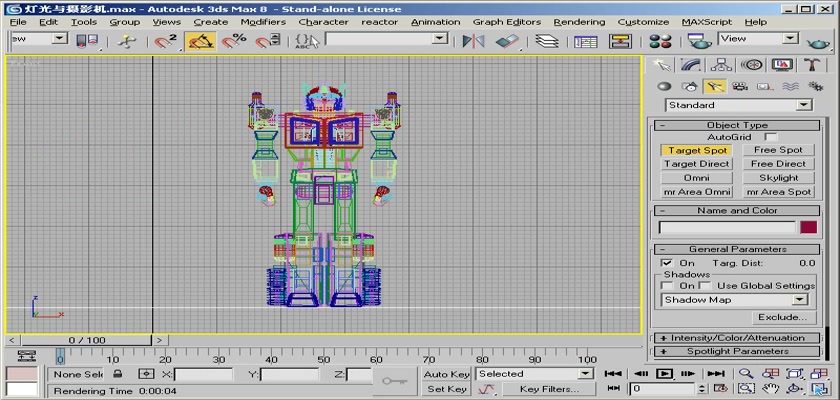The height and width of the screenshot is (400, 840).
Task: Open the object color swatch
Action: click(x=808, y=228)
